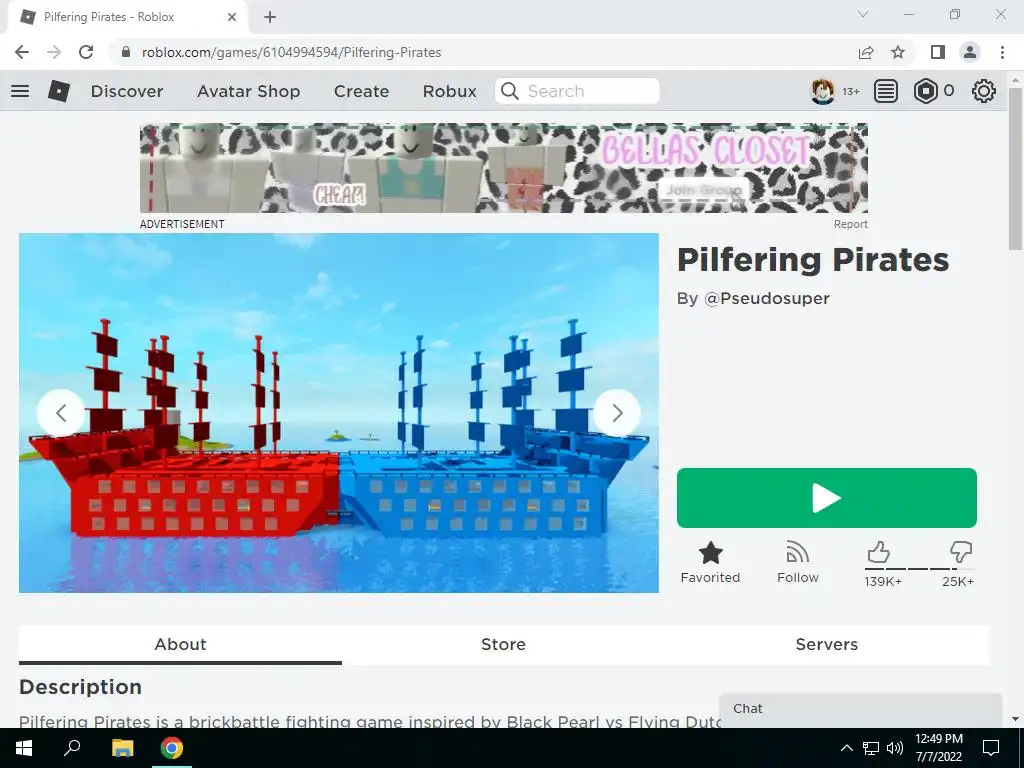Image resolution: width=1024 pixels, height=768 pixels.
Task: Open the notifications feed icon
Action: tap(886, 91)
